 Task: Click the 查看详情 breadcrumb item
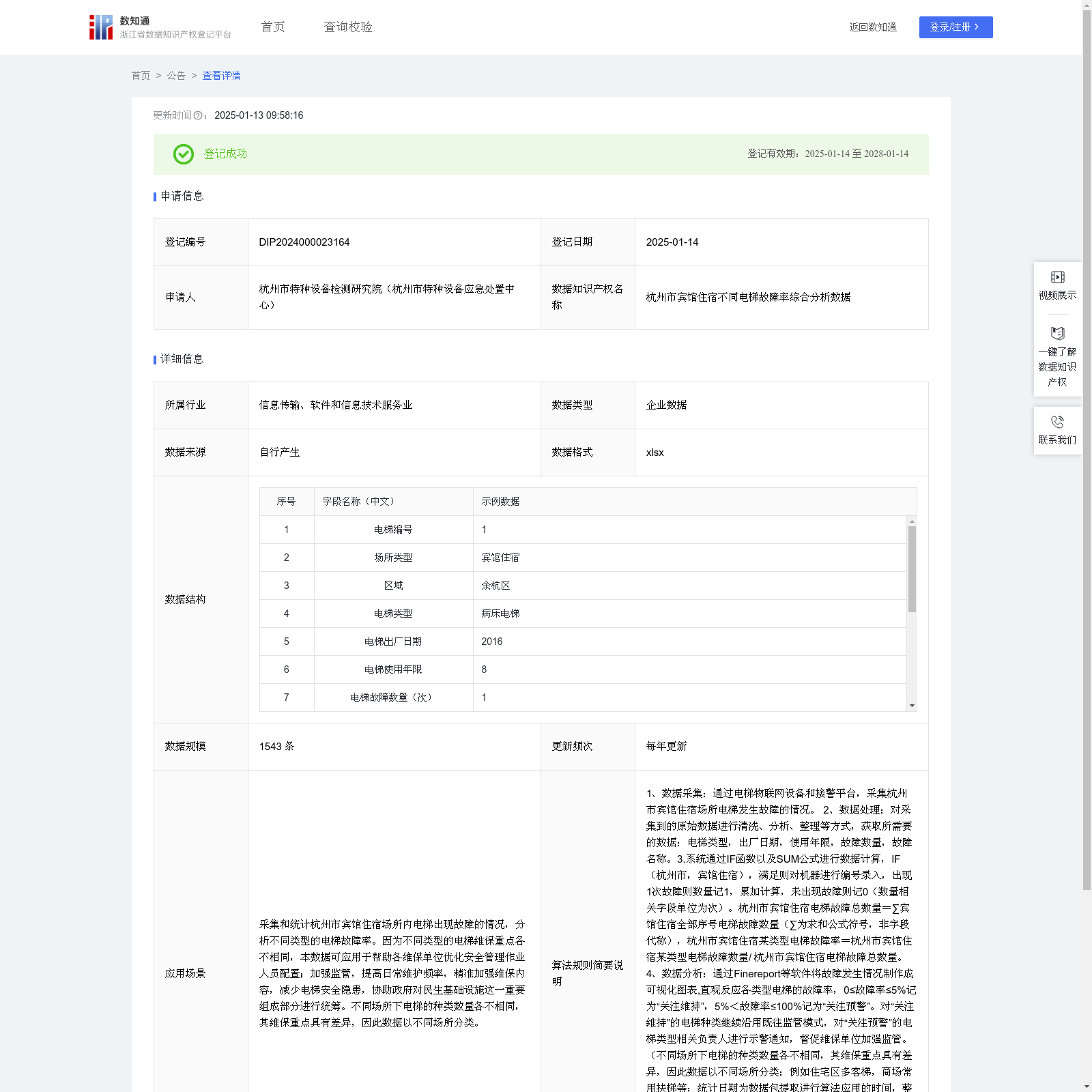(221, 76)
